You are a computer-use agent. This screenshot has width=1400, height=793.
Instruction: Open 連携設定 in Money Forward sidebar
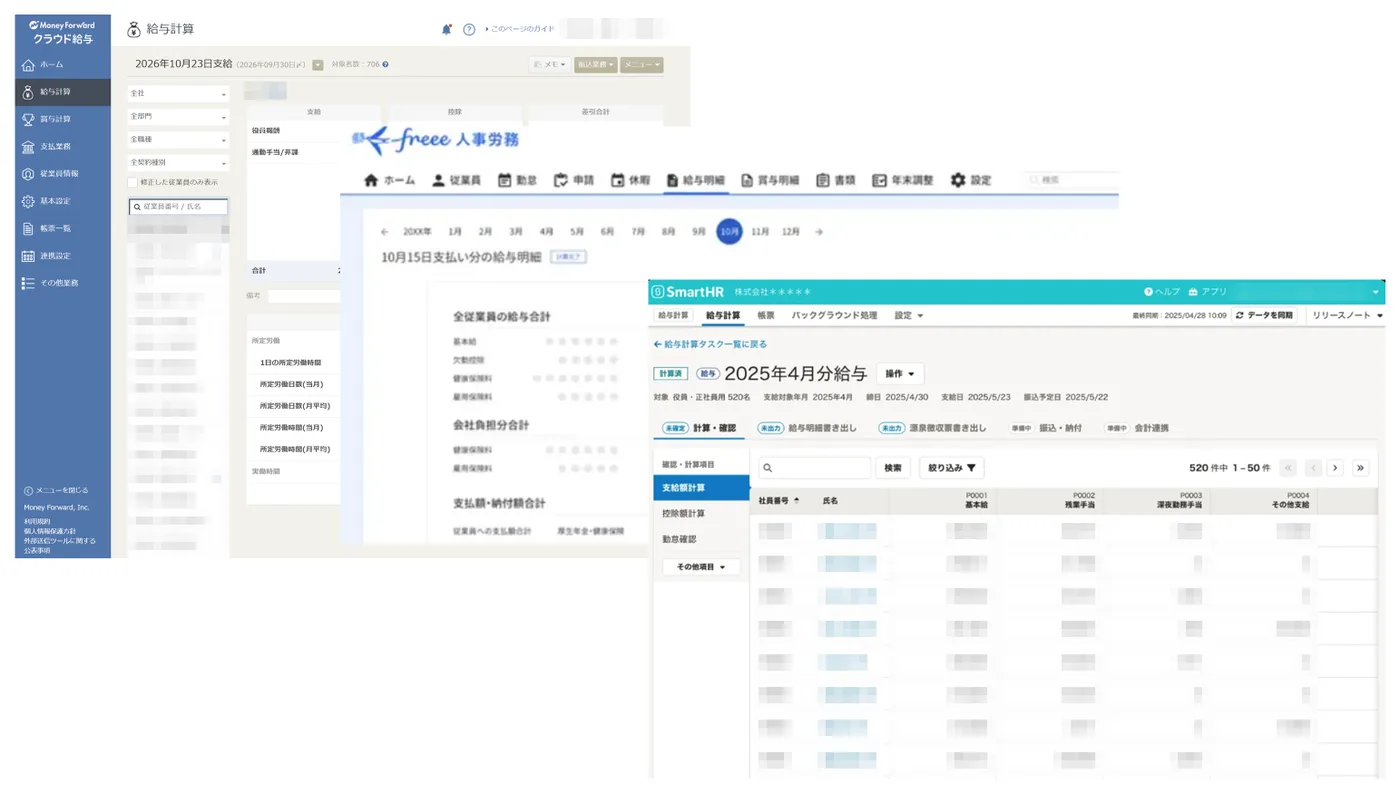pyautogui.click(x=62, y=256)
